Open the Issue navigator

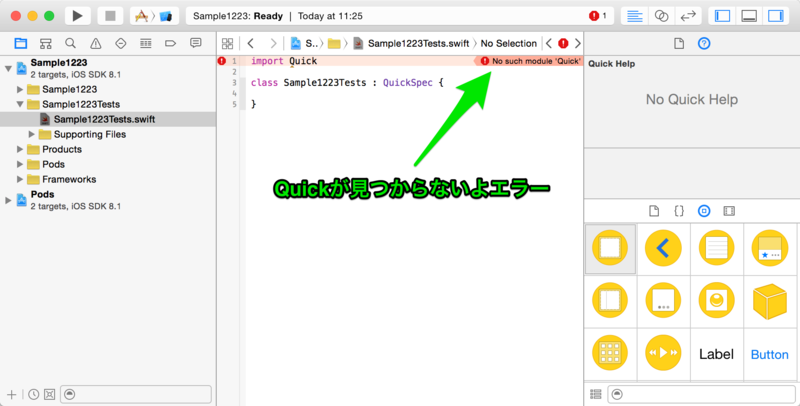(95, 43)
